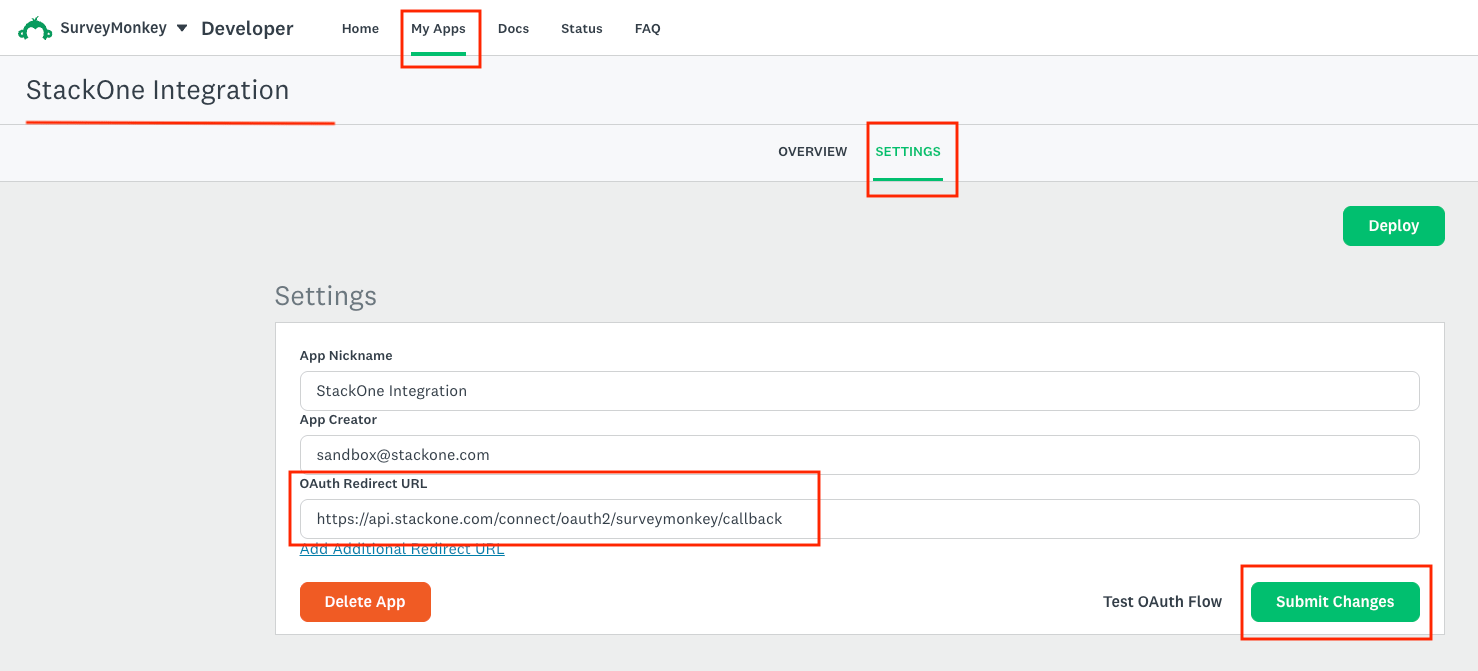The image size is (1478, 671).
Task: Add an additional redirect URL
Action: (402, 549)
